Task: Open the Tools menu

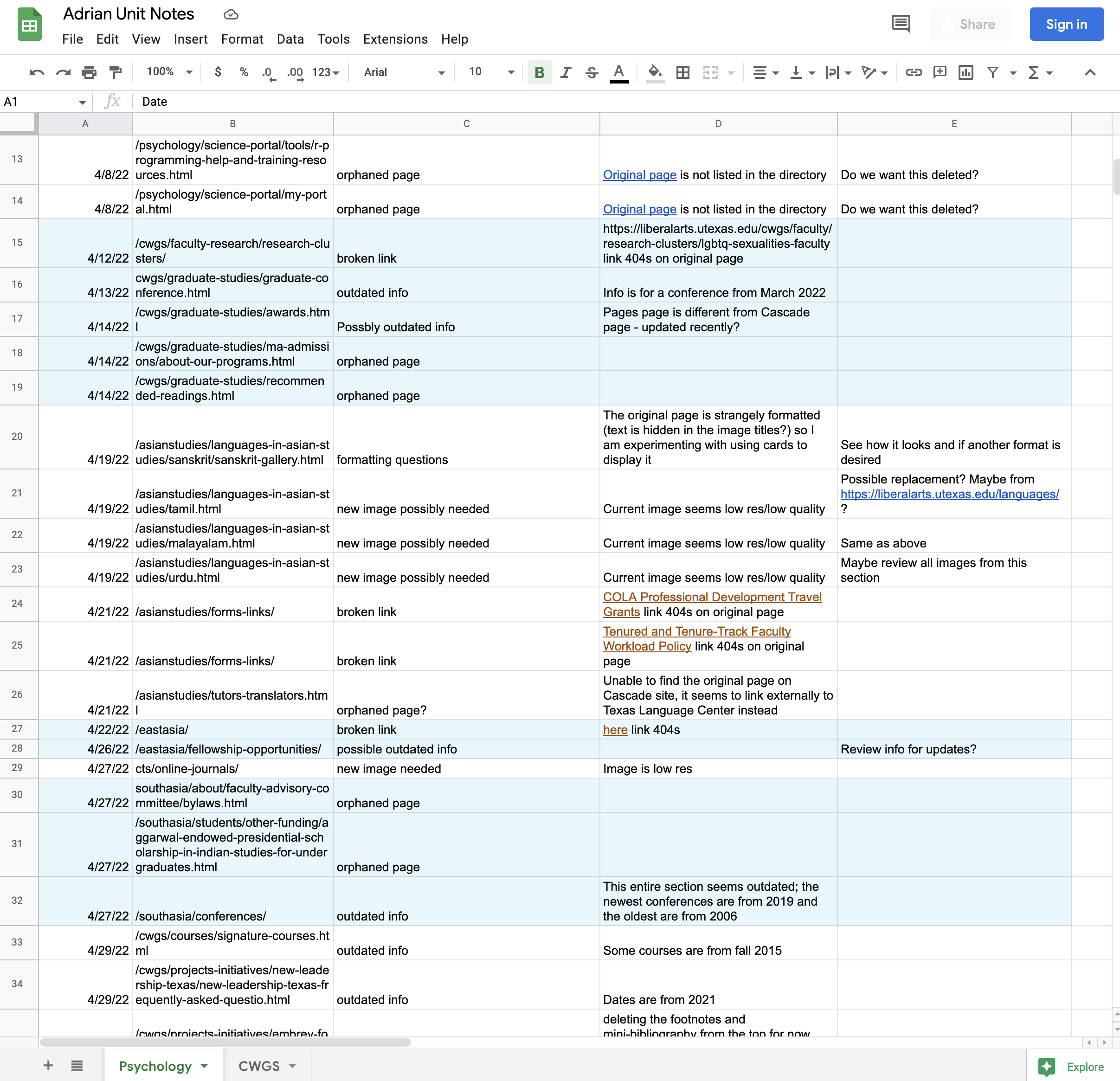Action: [x=334, y=39]
